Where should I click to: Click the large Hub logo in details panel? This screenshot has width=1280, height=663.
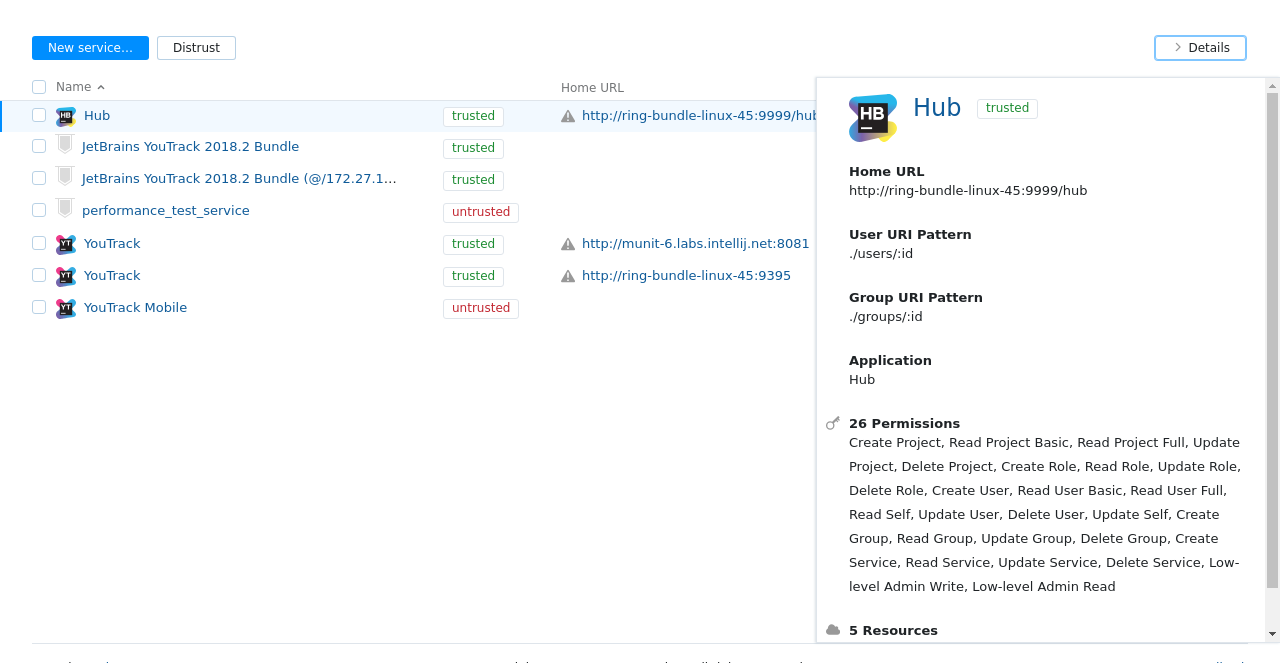[x=873, y=118]
